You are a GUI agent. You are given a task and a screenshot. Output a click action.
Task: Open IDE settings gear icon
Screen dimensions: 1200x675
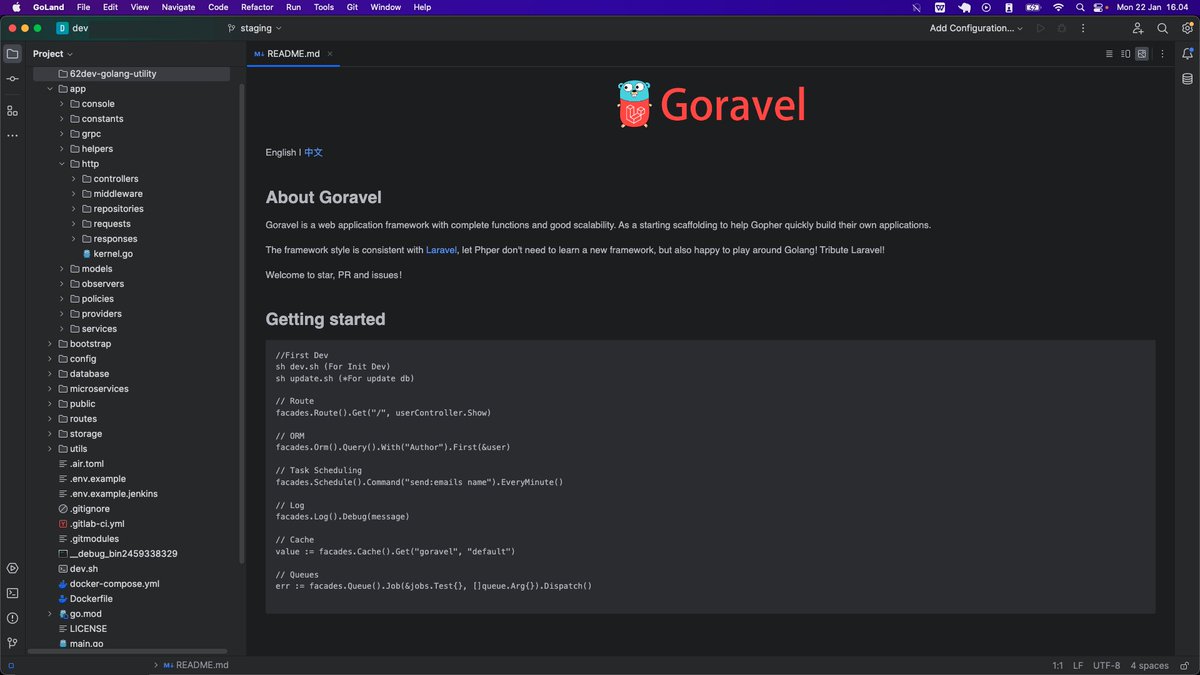(x=1186, y=28)
